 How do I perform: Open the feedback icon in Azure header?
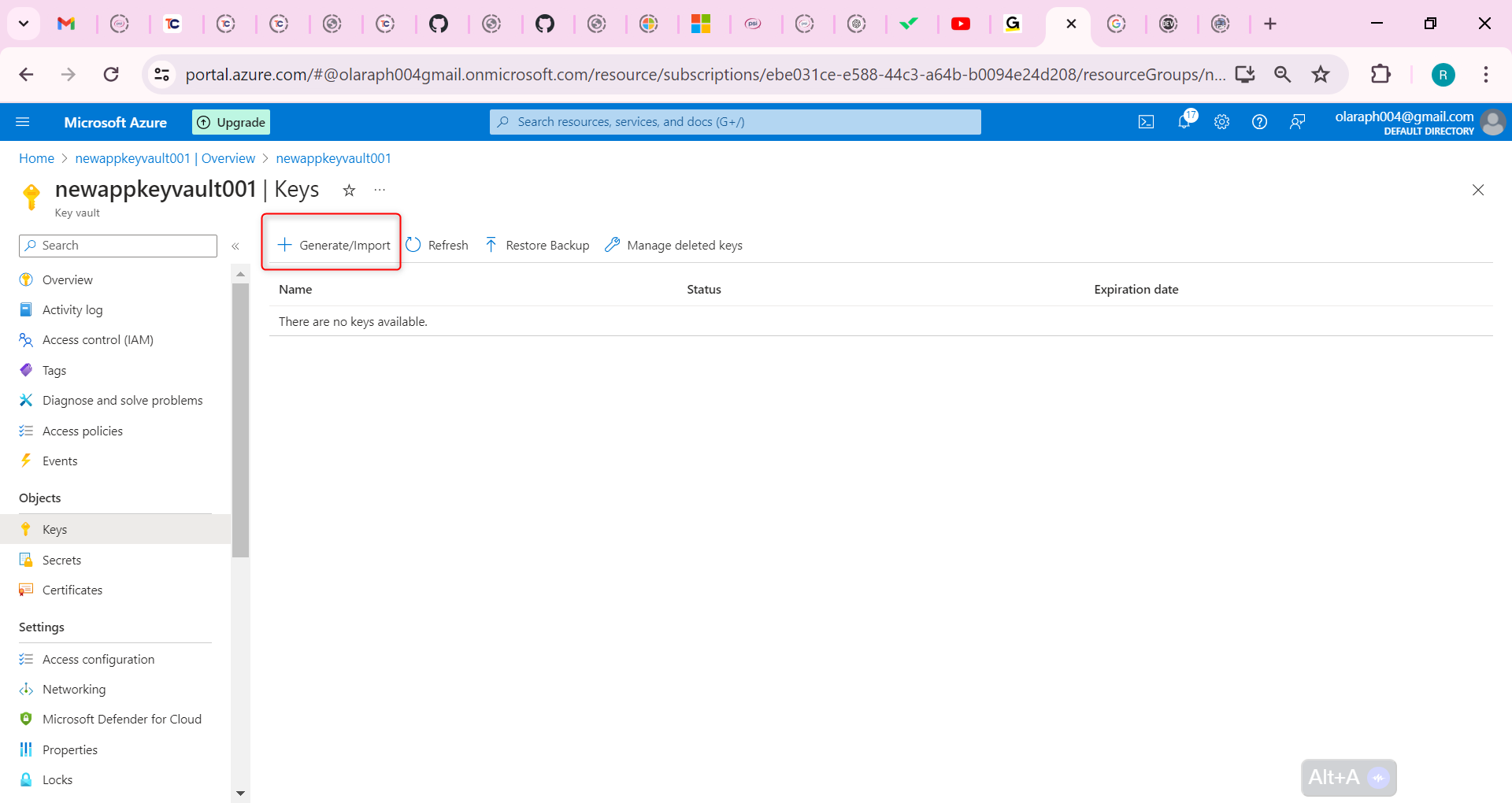(1298, 122)
